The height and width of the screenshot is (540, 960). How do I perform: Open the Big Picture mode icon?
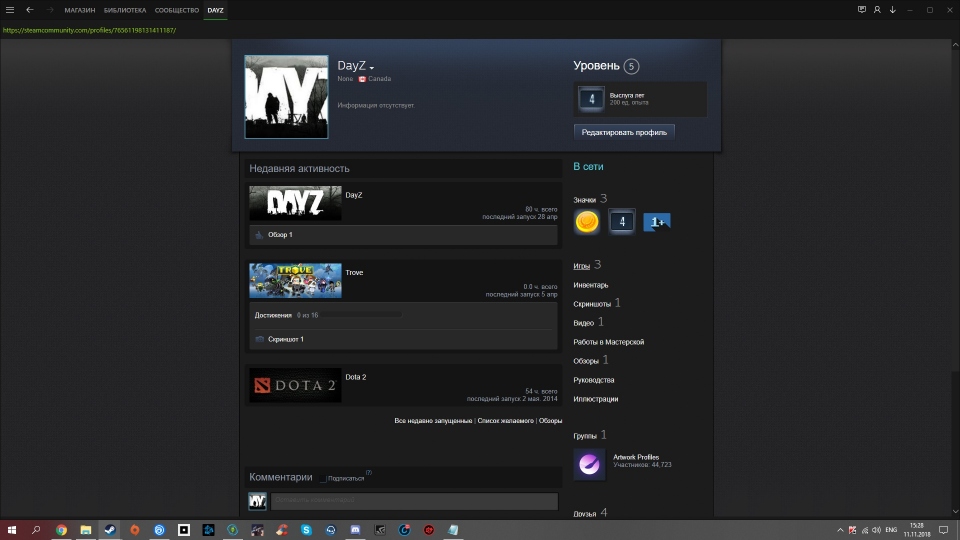click(x=861, y=10)
